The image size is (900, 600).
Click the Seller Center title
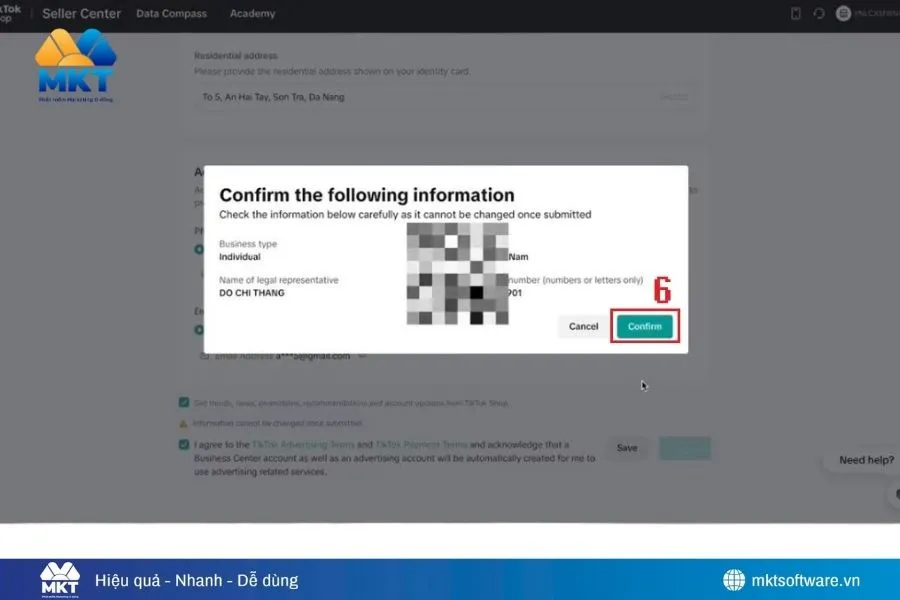[82, 14]
